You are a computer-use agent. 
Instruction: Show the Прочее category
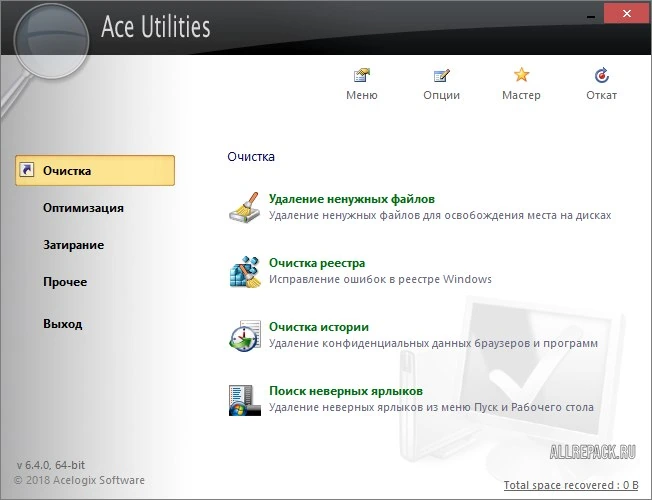(x=65, y=282)
